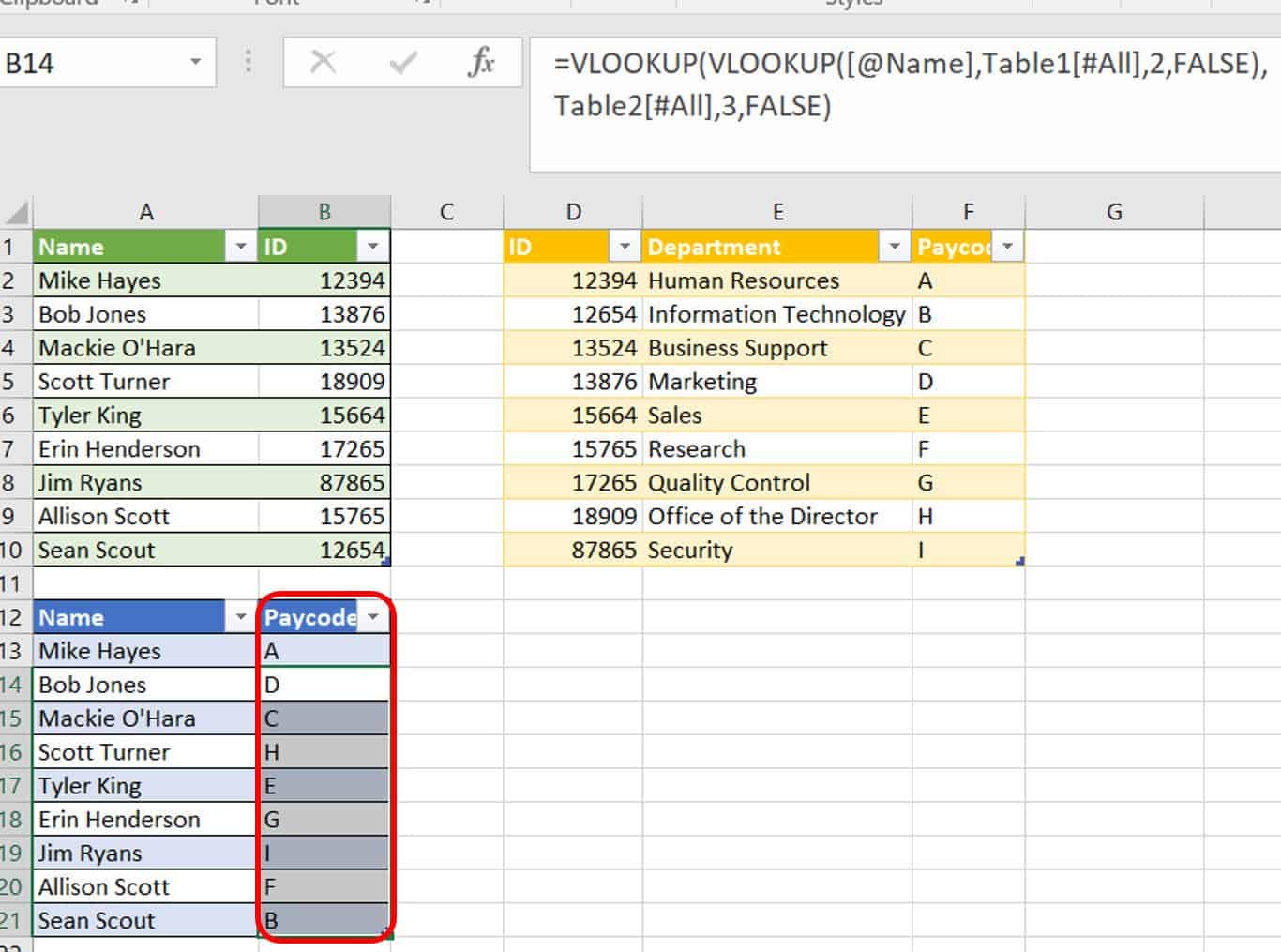The height and width of the screenshot is (952, 1281).
Task: Click Mike Hayes cell in row 13
Action: pos(146,651)
